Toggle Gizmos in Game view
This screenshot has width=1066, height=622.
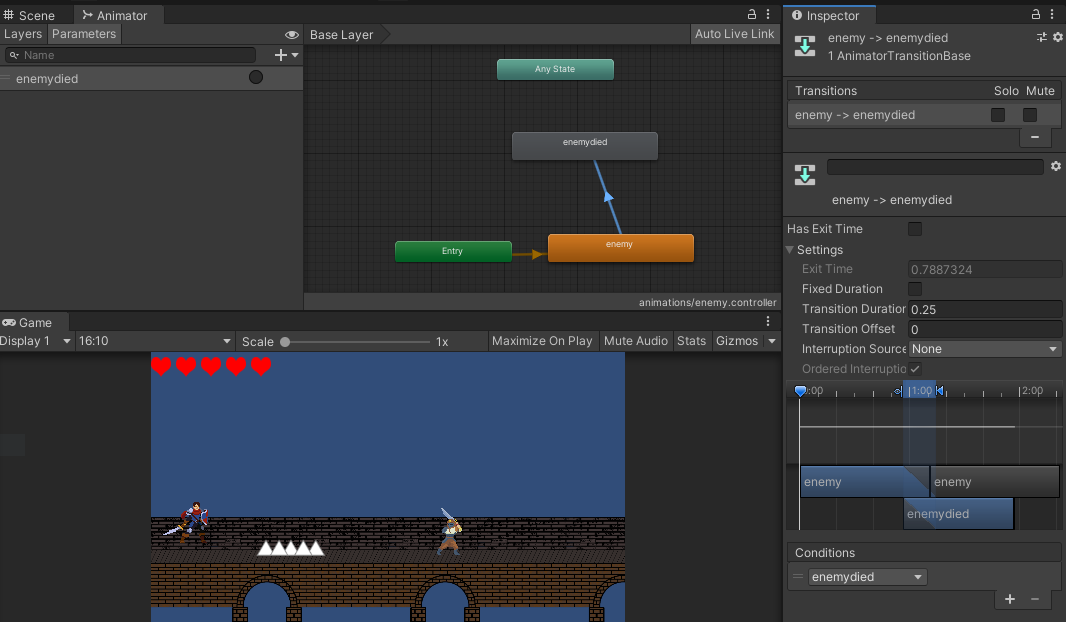[x=736, y=341]
